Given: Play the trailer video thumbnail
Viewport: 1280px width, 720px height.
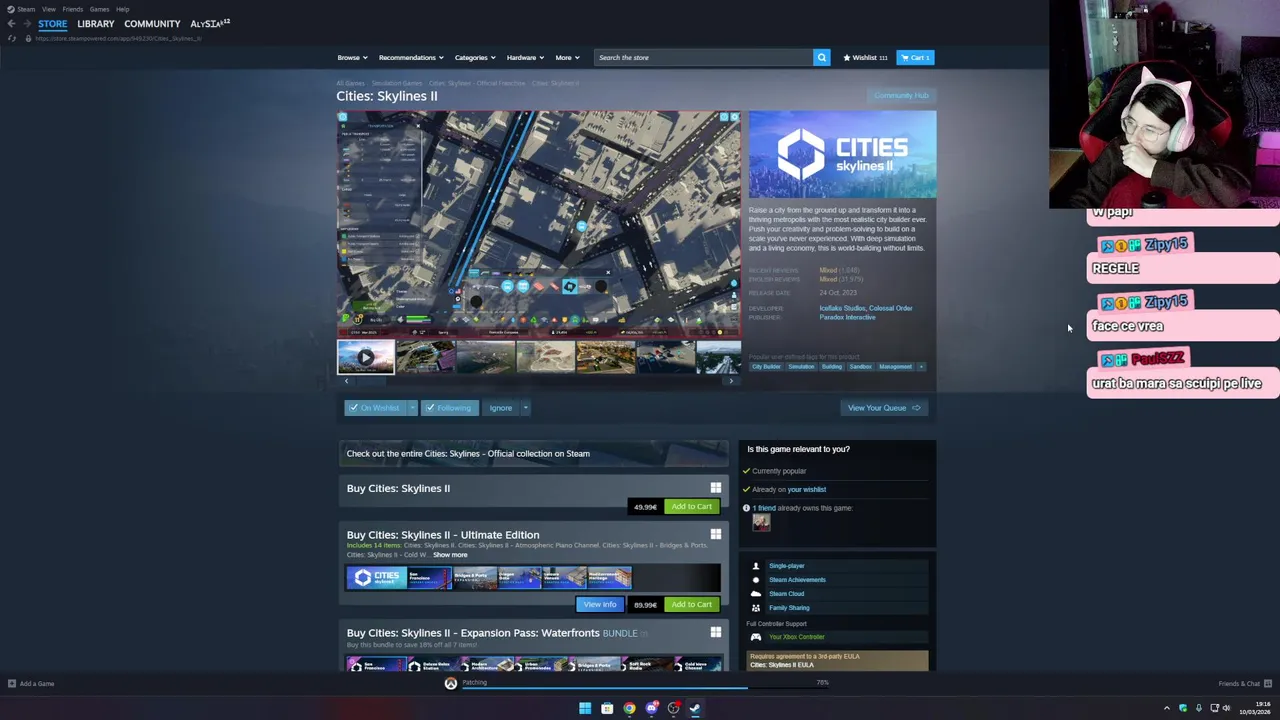Looking at the screenshot, I should (365, 357).
